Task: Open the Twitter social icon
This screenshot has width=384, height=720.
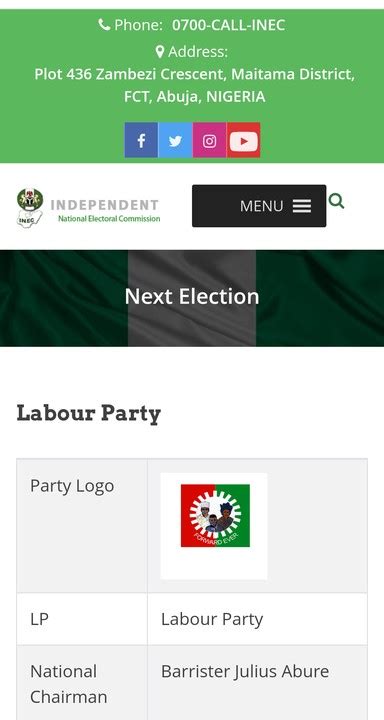Action: 175,140
